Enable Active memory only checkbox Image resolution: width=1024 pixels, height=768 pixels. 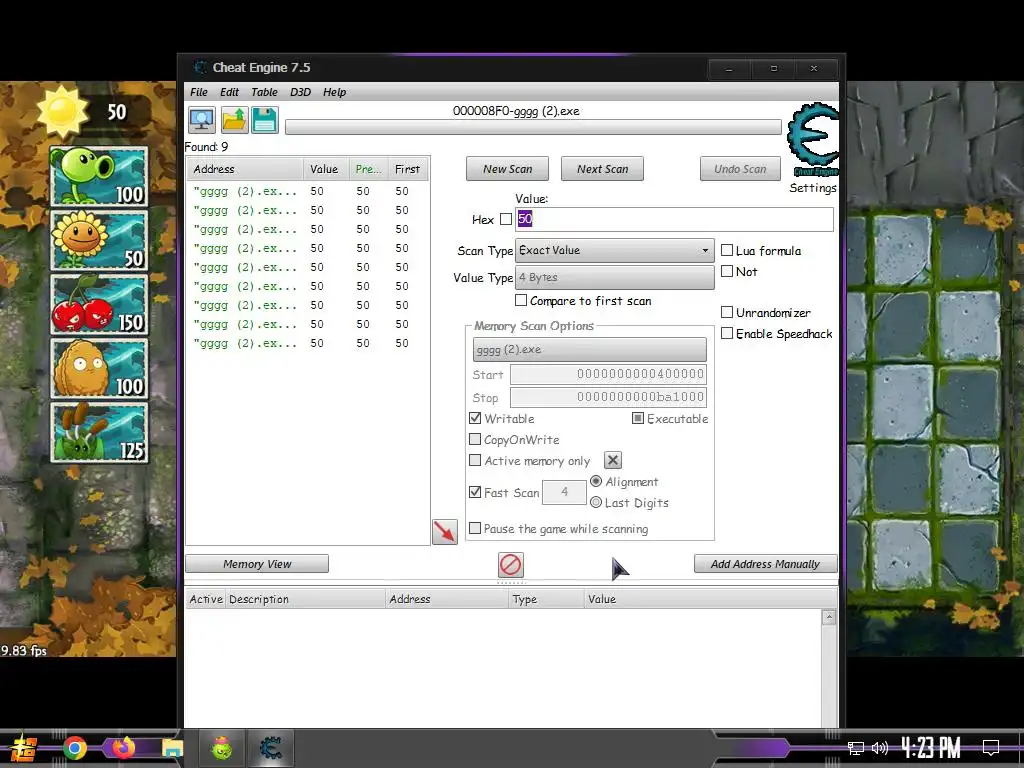coord(475,460)
